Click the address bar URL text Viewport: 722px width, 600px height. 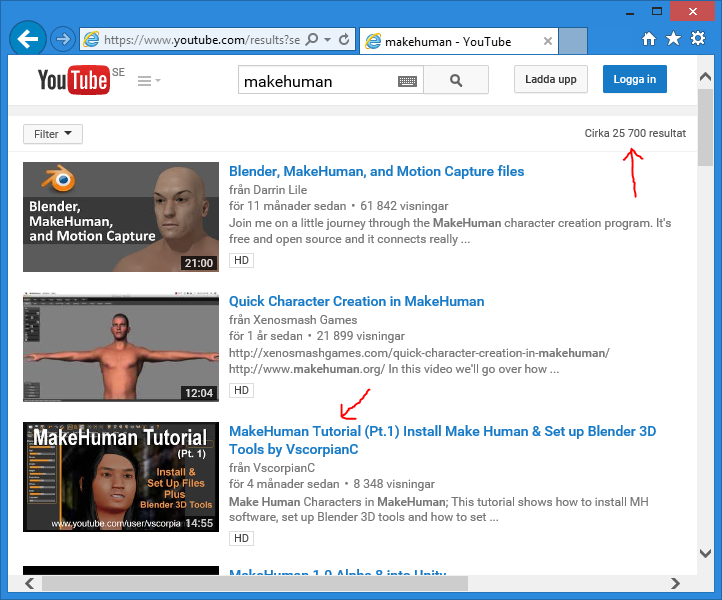click(x=202, y=40)
